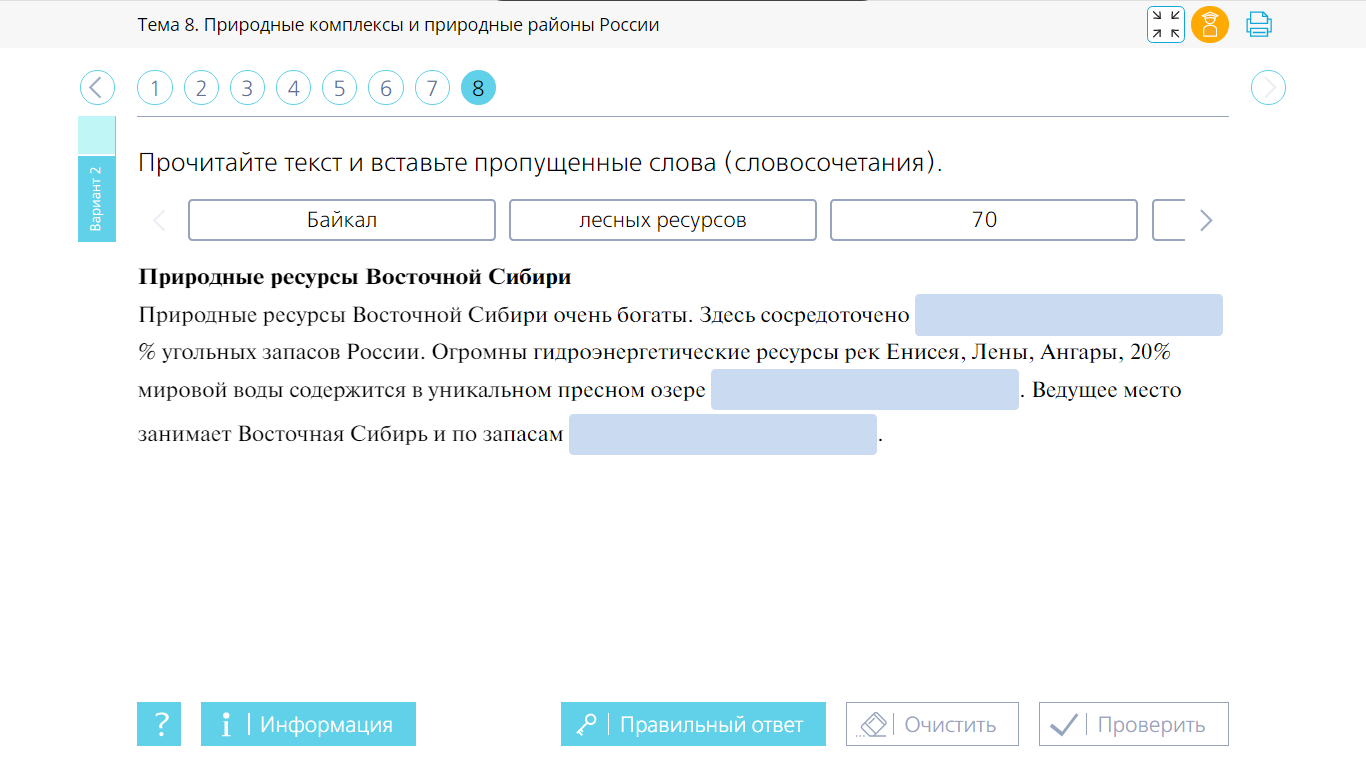Open question 3
The width and height of the screenshot is (1366, 768).
point(247,88)
